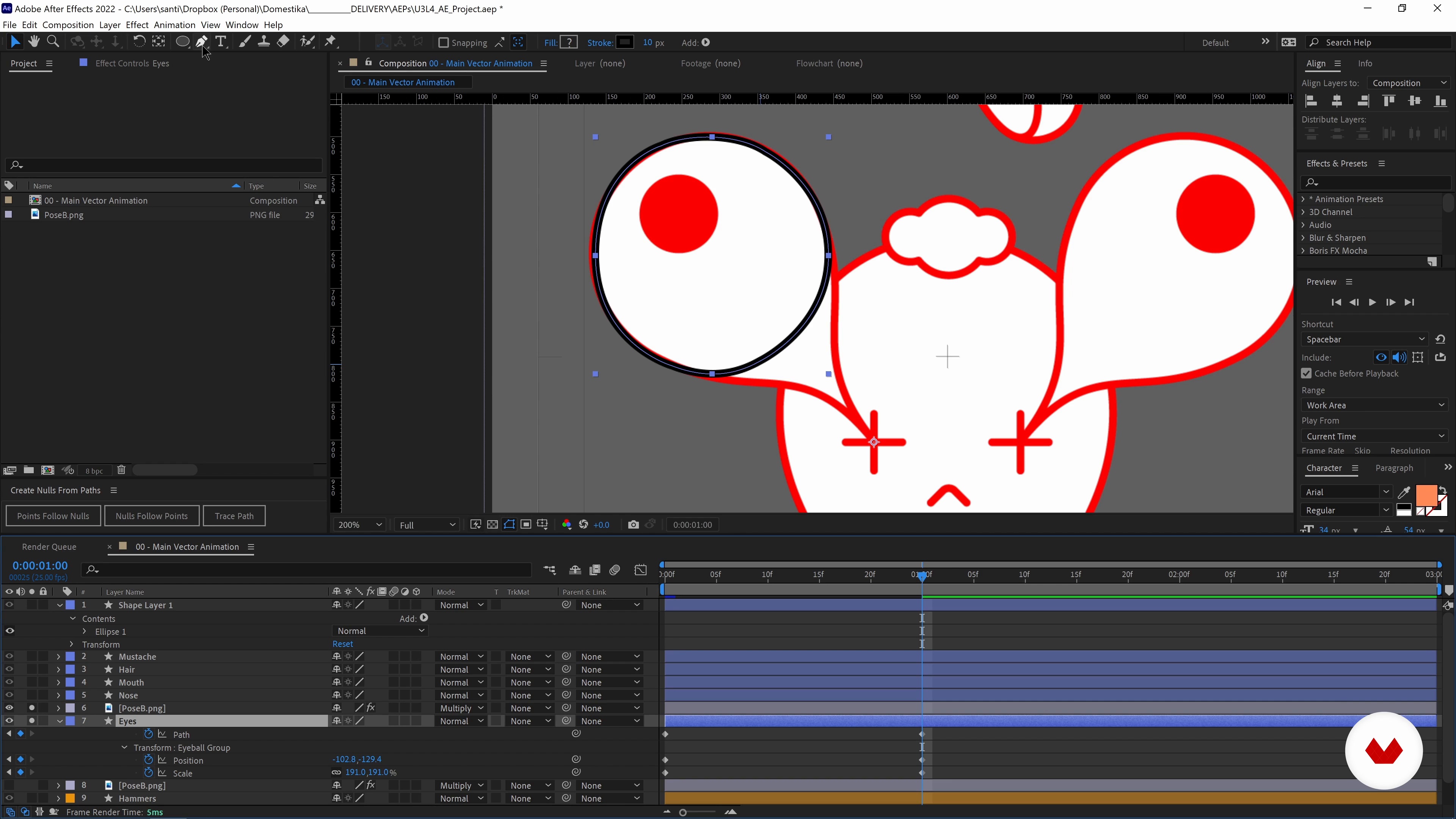Click the Align horizontal center icon
The width and height of the screenshot is (1456, 819).
tap(1337, 101)
